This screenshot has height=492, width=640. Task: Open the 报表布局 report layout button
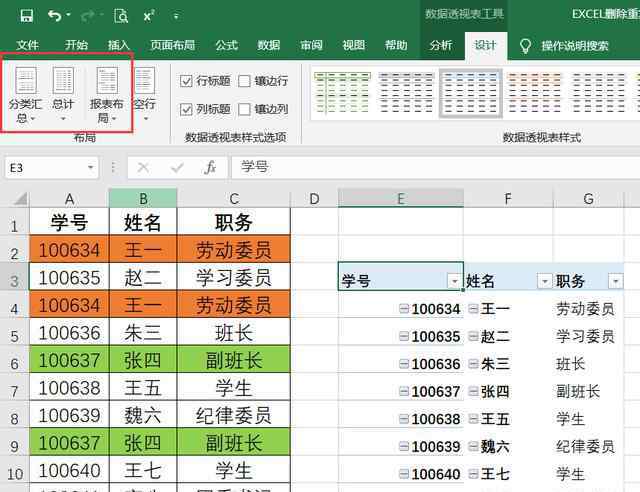coord(107,96)
